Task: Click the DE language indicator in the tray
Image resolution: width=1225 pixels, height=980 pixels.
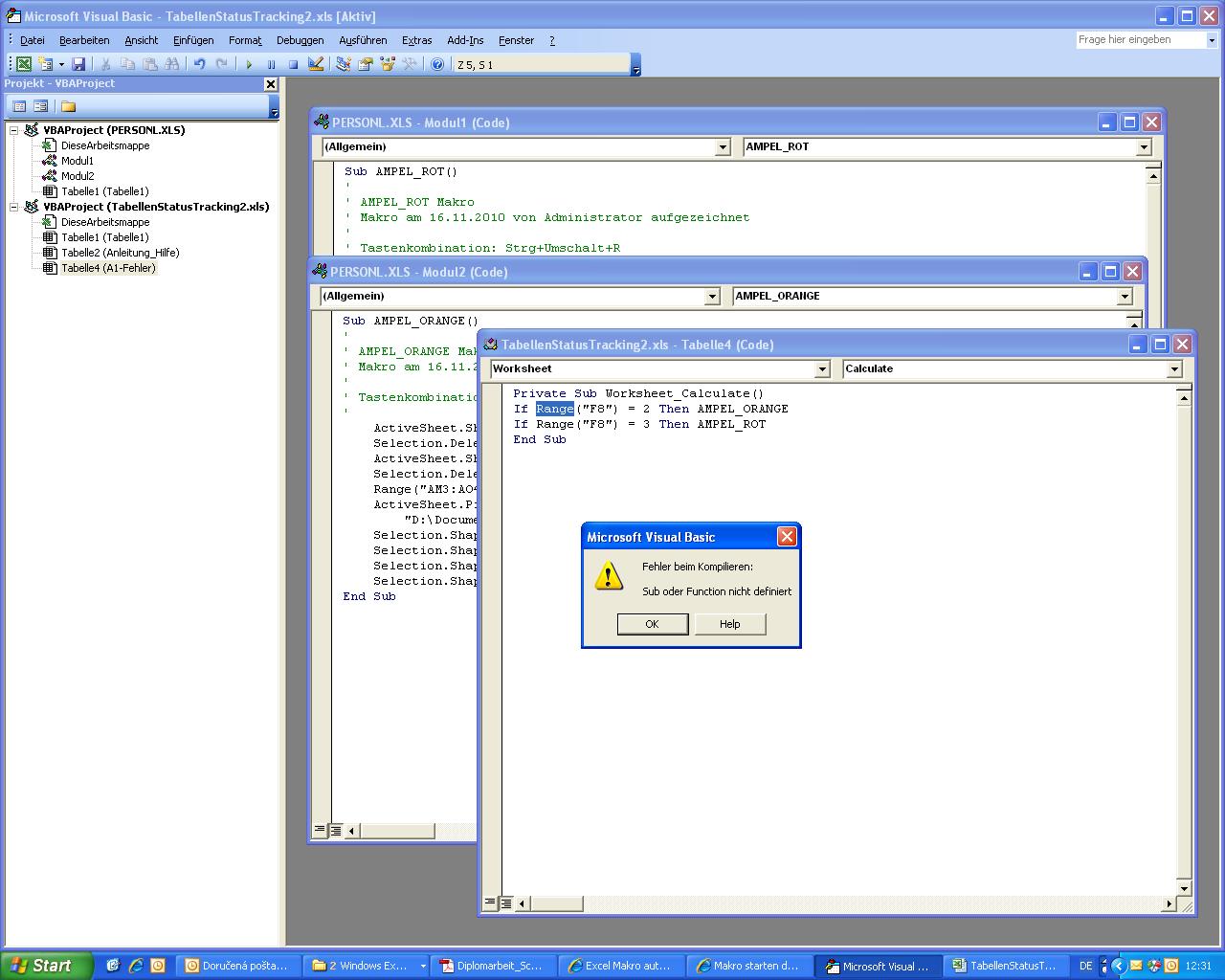Action: (x=1085, y=966)
